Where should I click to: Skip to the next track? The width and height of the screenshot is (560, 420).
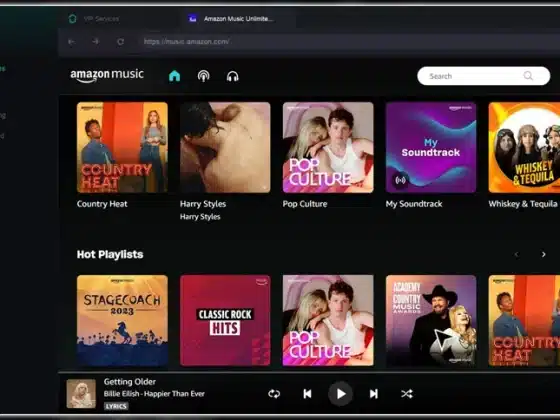pyautogui.click(x=374, y=394)
